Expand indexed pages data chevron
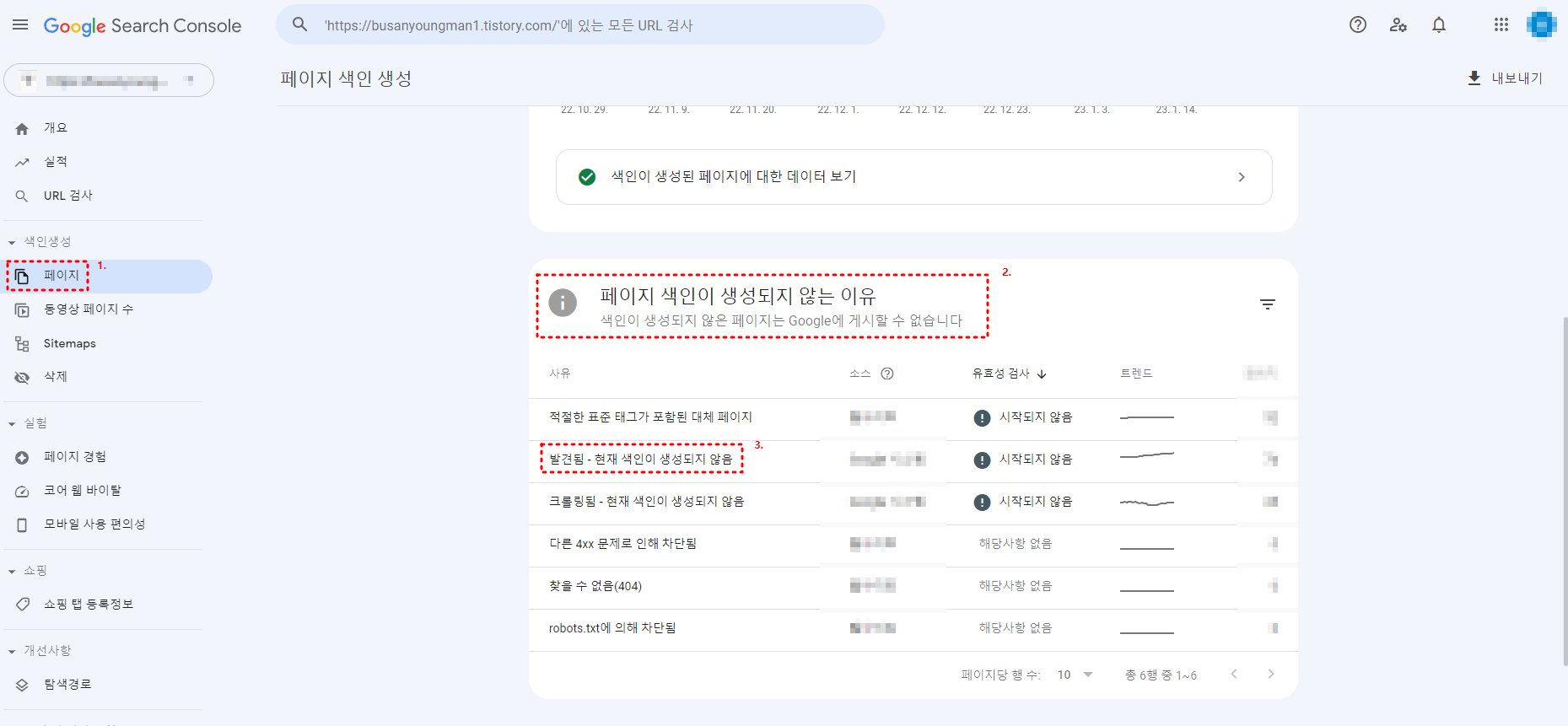 1242,177
